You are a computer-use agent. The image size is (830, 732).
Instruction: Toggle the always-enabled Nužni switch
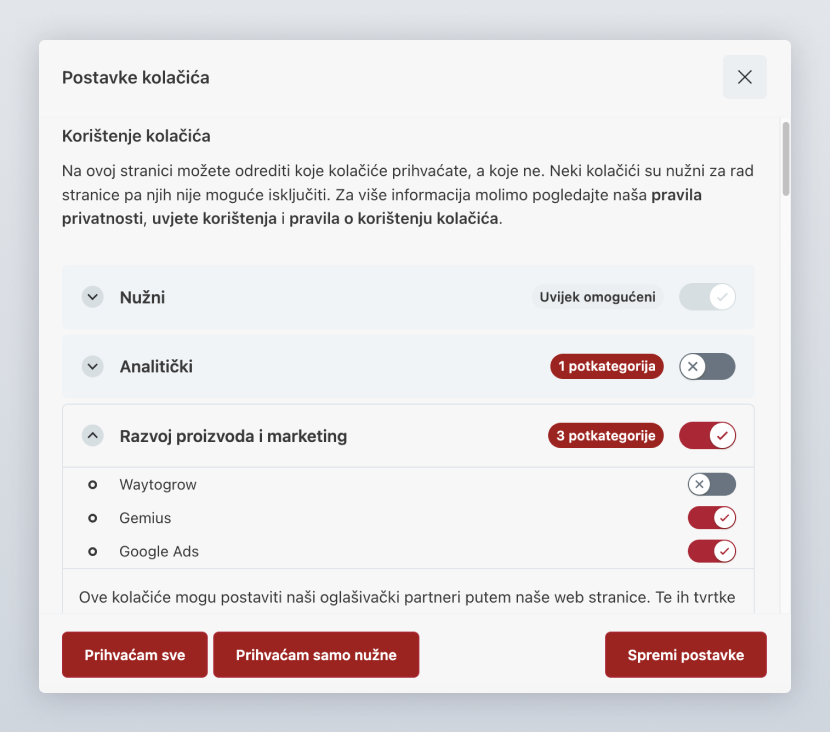pos(707,297)
